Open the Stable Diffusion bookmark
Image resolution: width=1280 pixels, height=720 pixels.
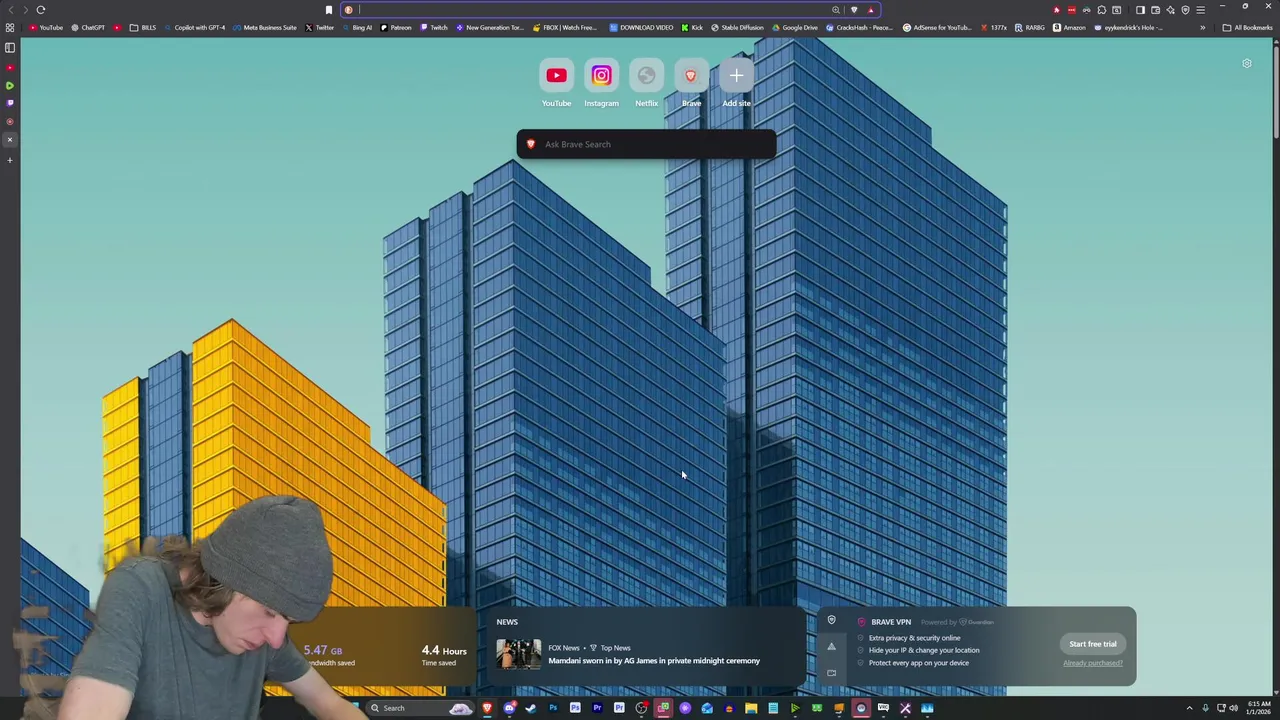pos(737,28)
